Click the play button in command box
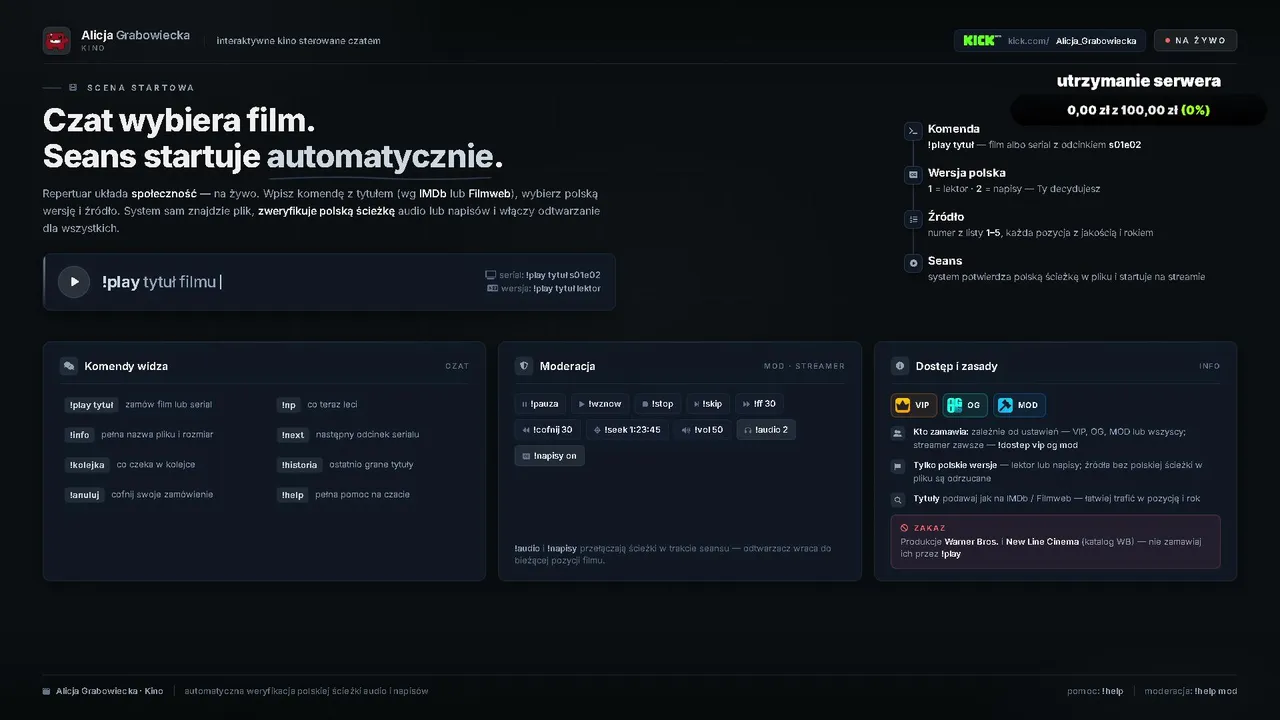 click(x=74, y=282)
